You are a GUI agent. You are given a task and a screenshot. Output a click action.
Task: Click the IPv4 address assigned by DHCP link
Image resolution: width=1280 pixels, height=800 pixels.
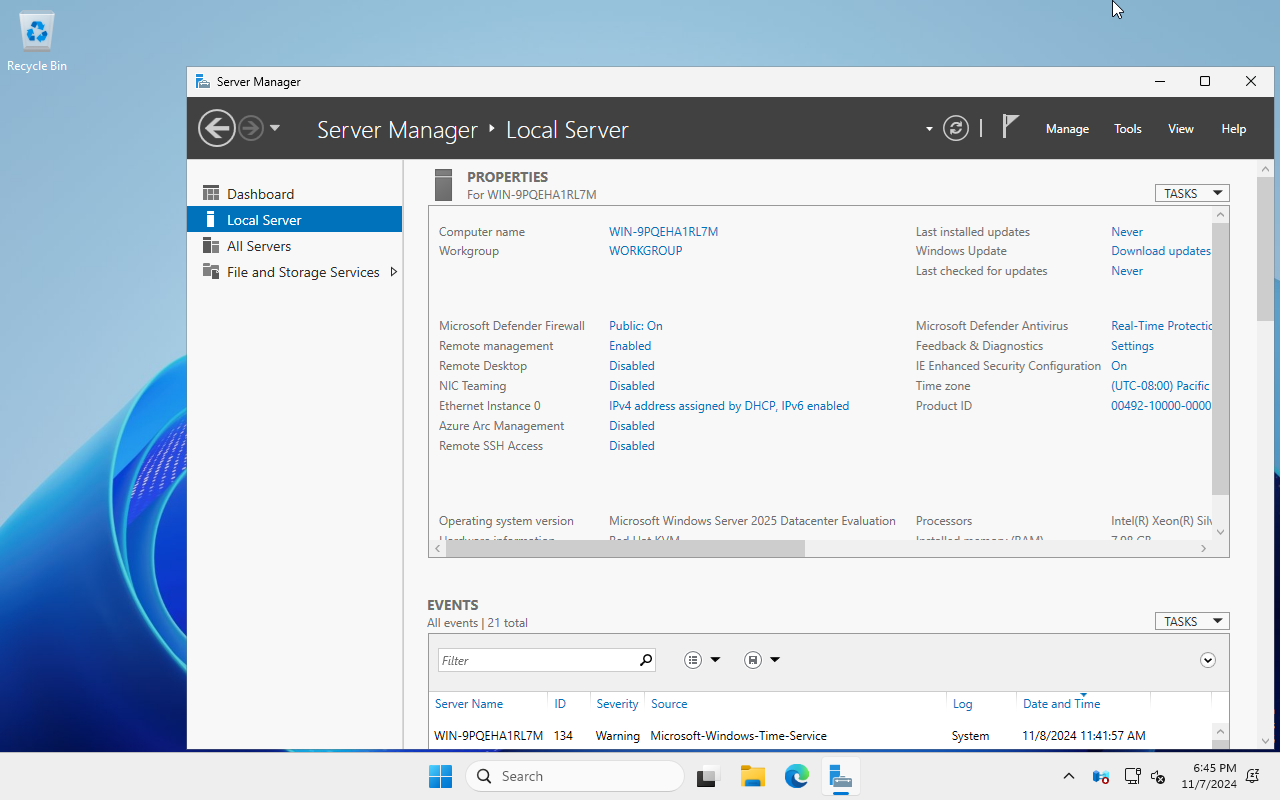(729, 406)
